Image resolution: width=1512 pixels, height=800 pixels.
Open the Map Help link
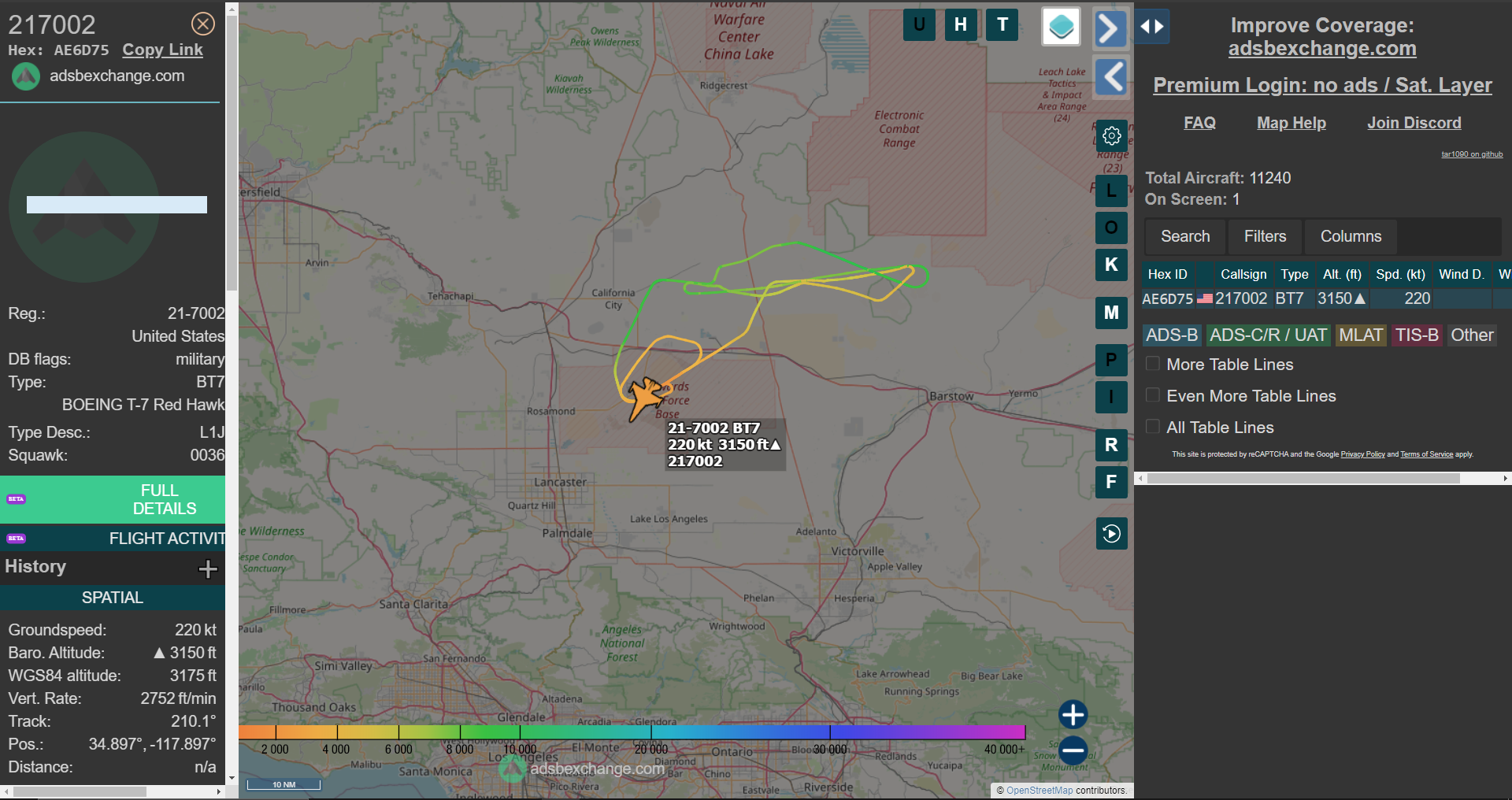click(x=1291, y=123)
